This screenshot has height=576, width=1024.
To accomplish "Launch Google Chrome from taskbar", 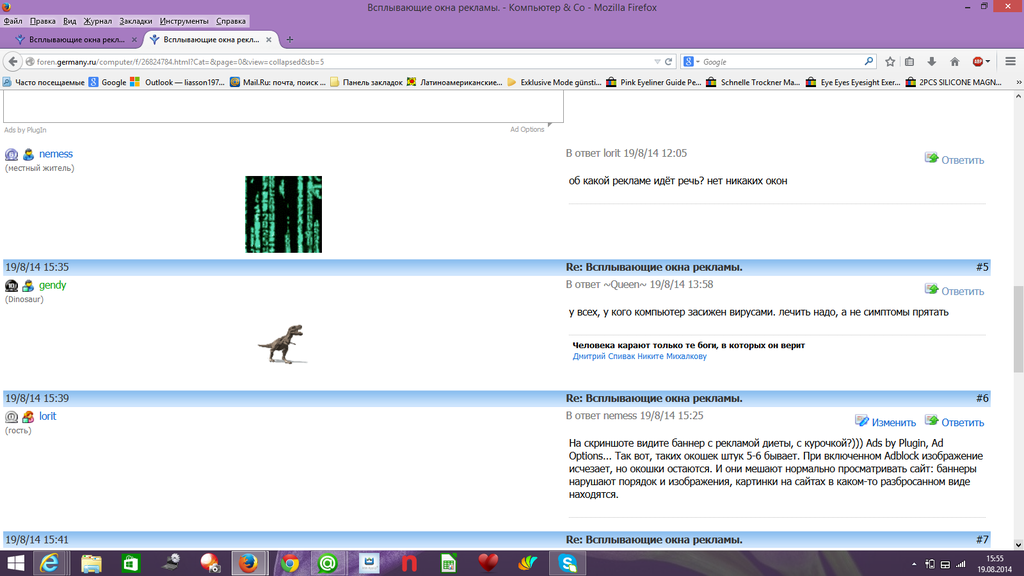I will [x=289, y=563].
